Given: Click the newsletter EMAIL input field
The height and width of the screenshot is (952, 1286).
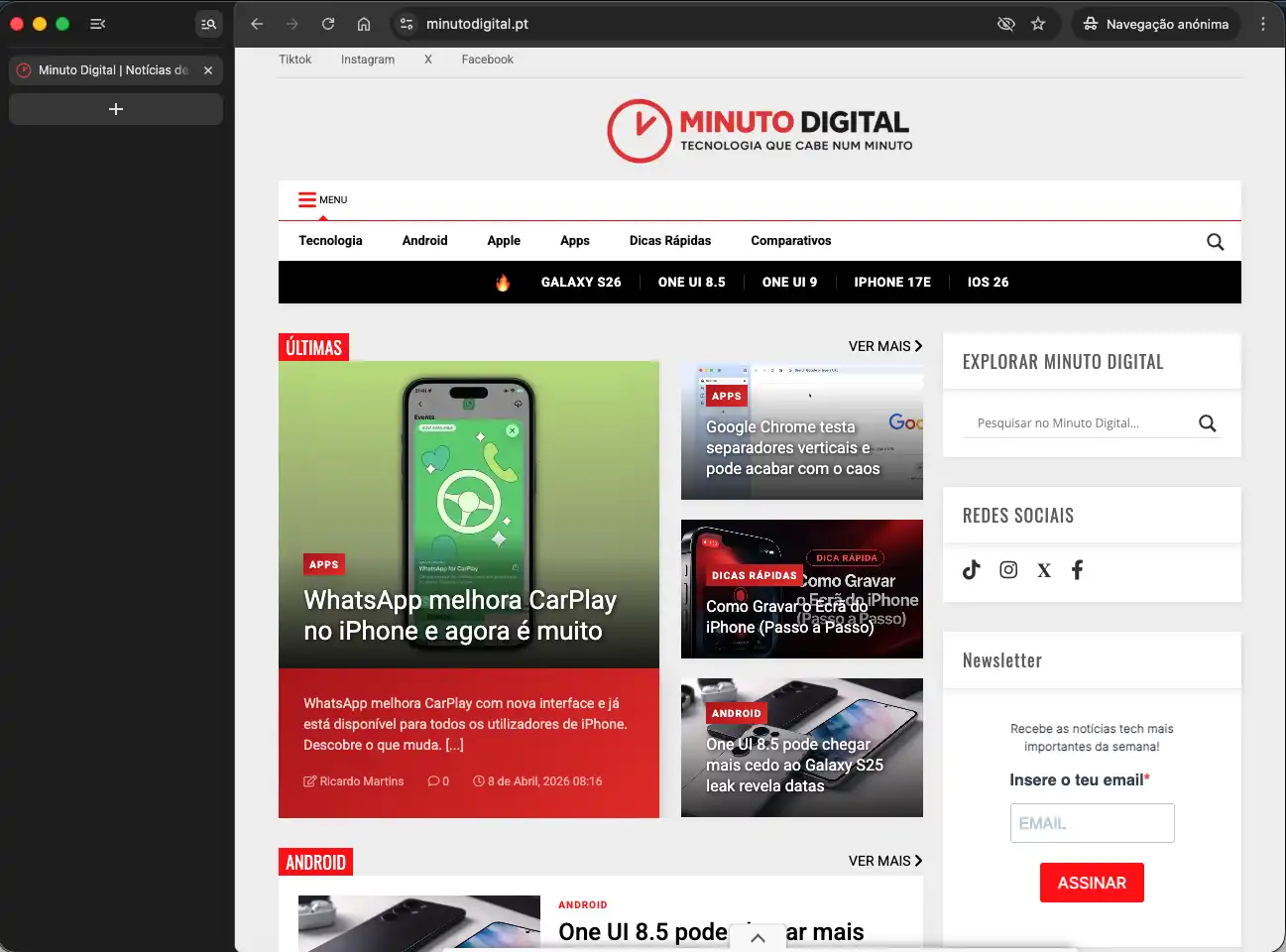Looking at the screenshot, I should pyautogui.click(x=1092, y=823).
